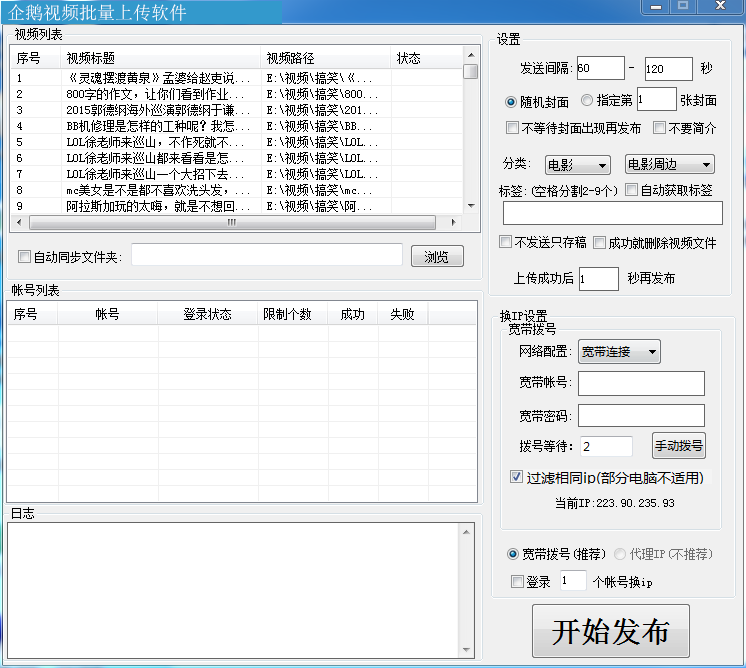This screenshot has width=746, height=668.
Task: Click the 宽带密码 input field
Action: coord(641,415)
